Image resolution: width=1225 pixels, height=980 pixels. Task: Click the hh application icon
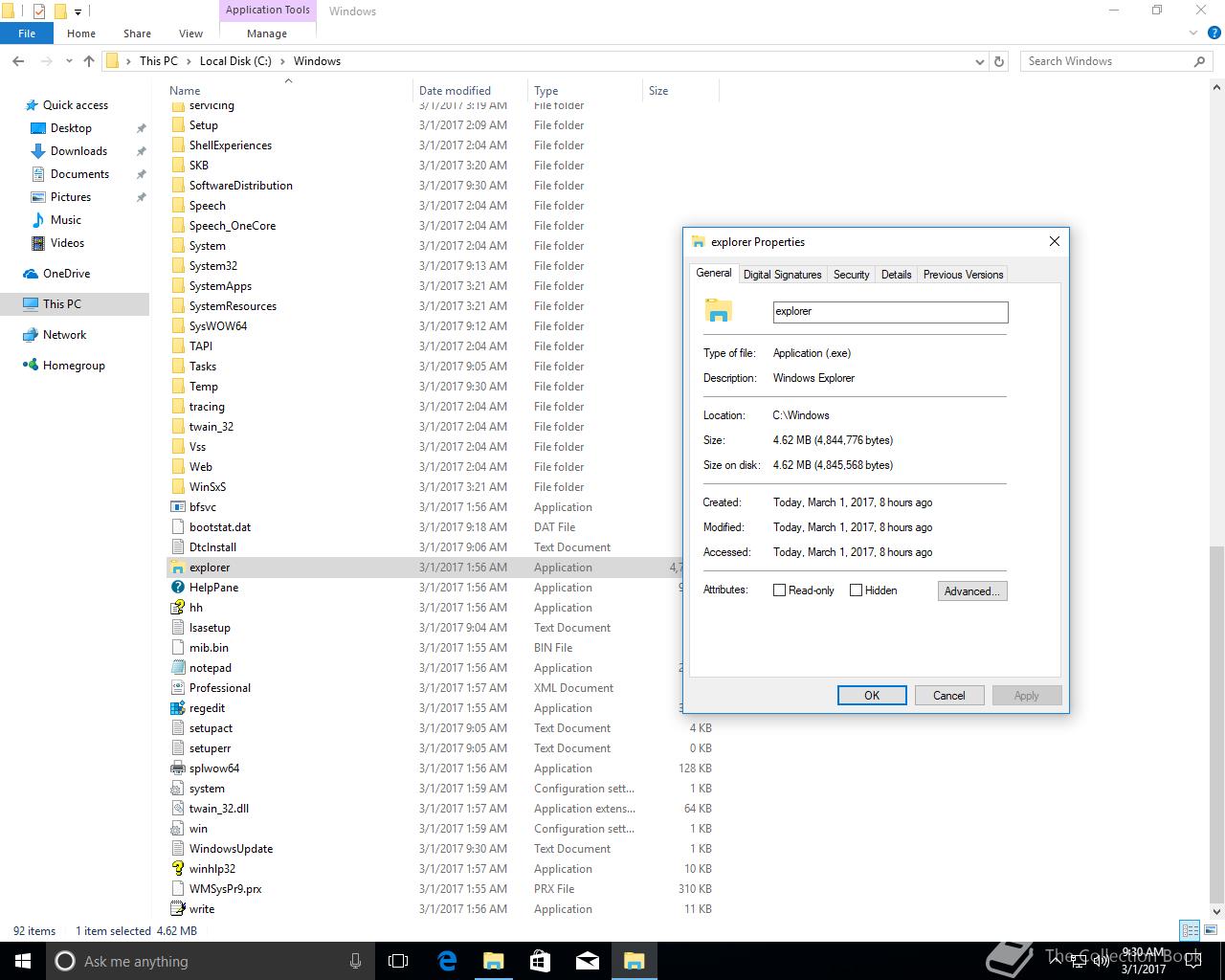click(178, 608)
